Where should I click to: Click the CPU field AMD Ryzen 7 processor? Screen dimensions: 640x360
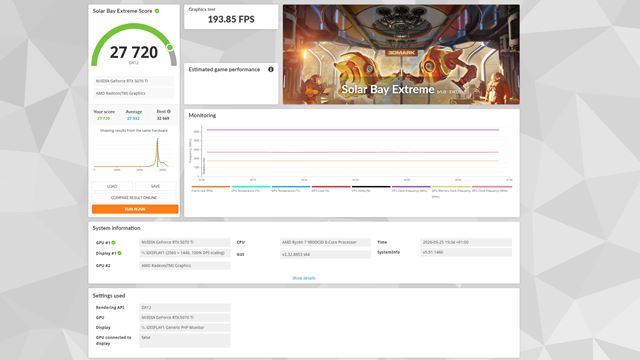(325, 242)
